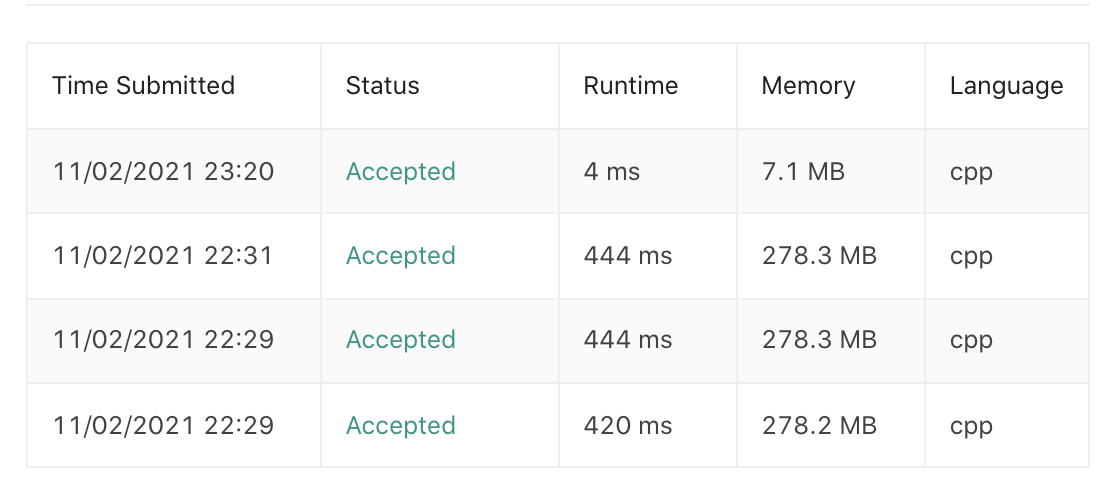Open the Accepted submission from 23:20
Viewport: 1120px width, 500px height.
401,171
